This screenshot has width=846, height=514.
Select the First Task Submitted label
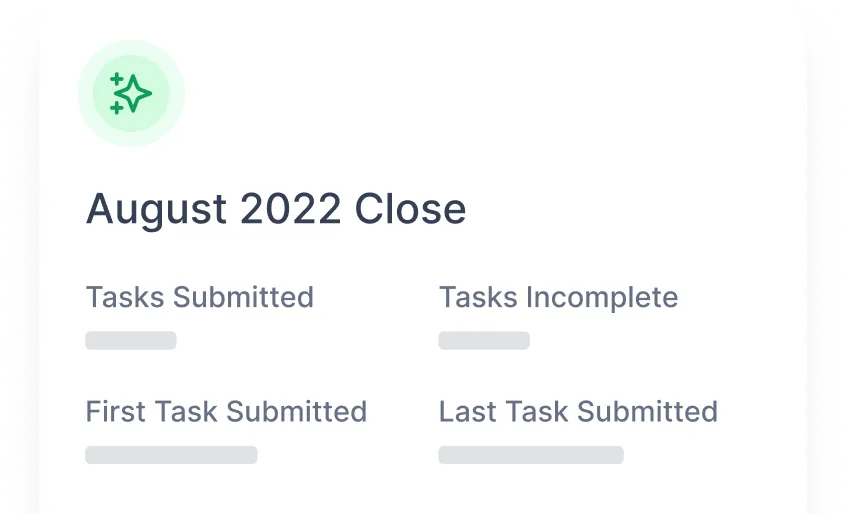(226, 411)
